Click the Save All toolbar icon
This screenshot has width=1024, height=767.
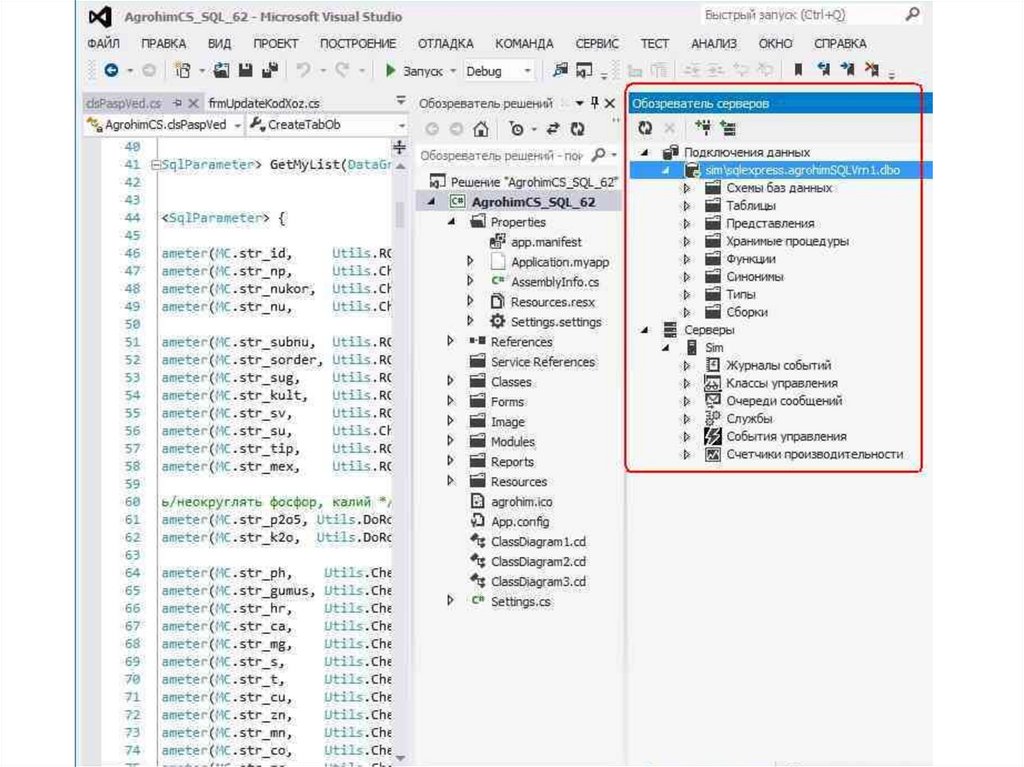pos(269,71)
